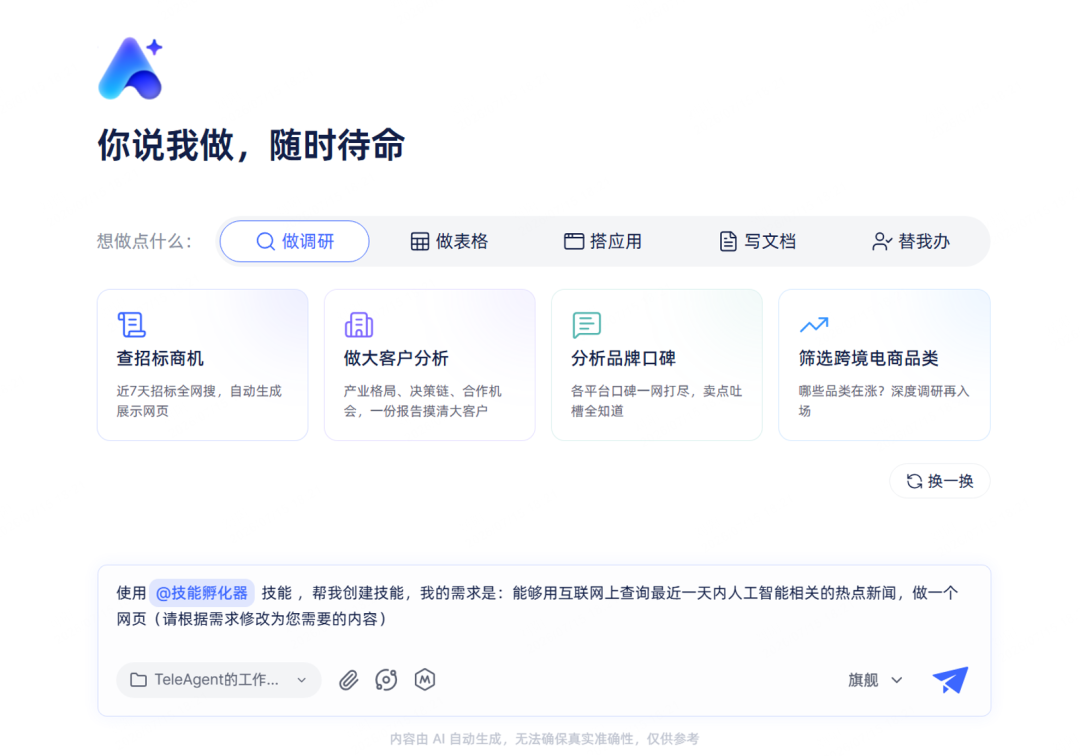This screenshot has width=1080, height=756.
Task: Click the 近7天招标全网搜 description text
Action: 199,401
